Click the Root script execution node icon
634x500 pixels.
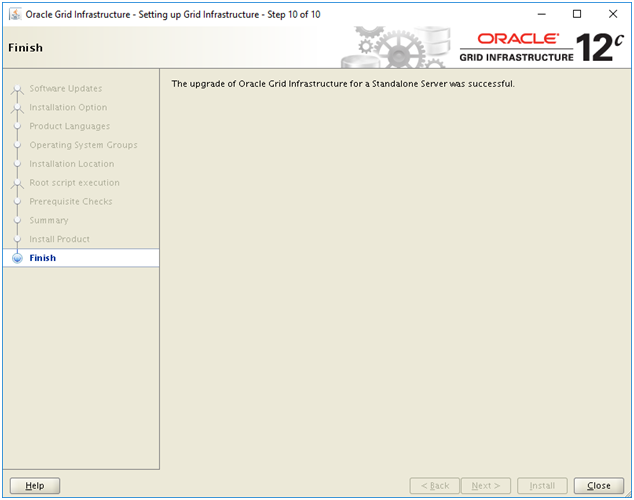(17, 184)
